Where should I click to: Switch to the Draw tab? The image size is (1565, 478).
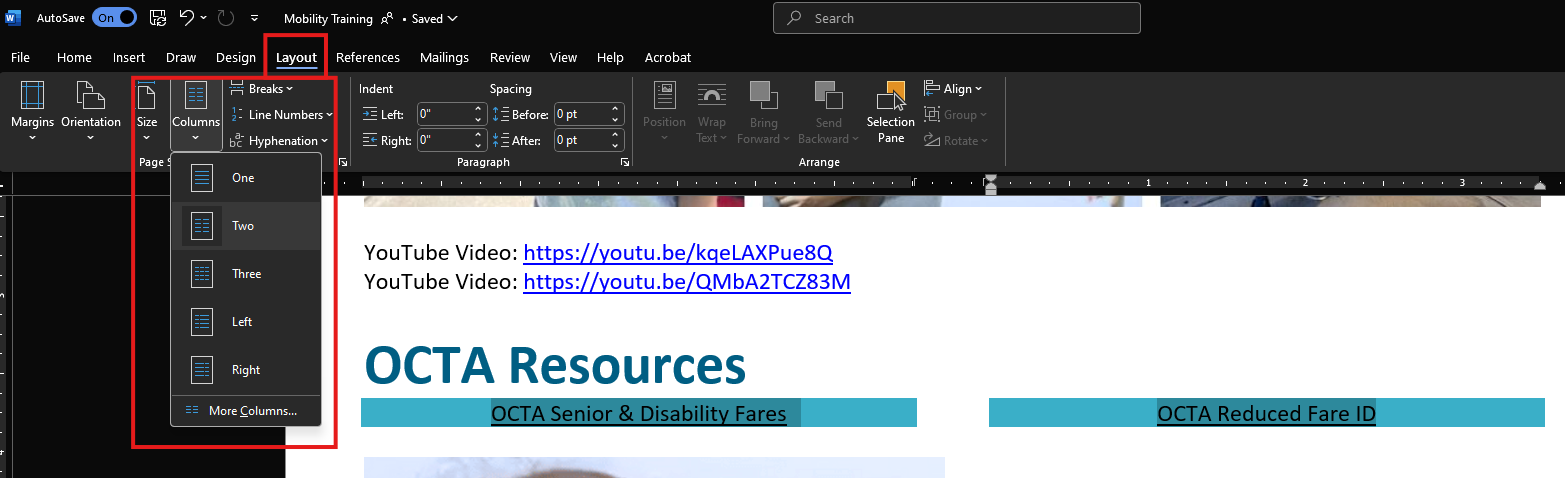[181, 58]
